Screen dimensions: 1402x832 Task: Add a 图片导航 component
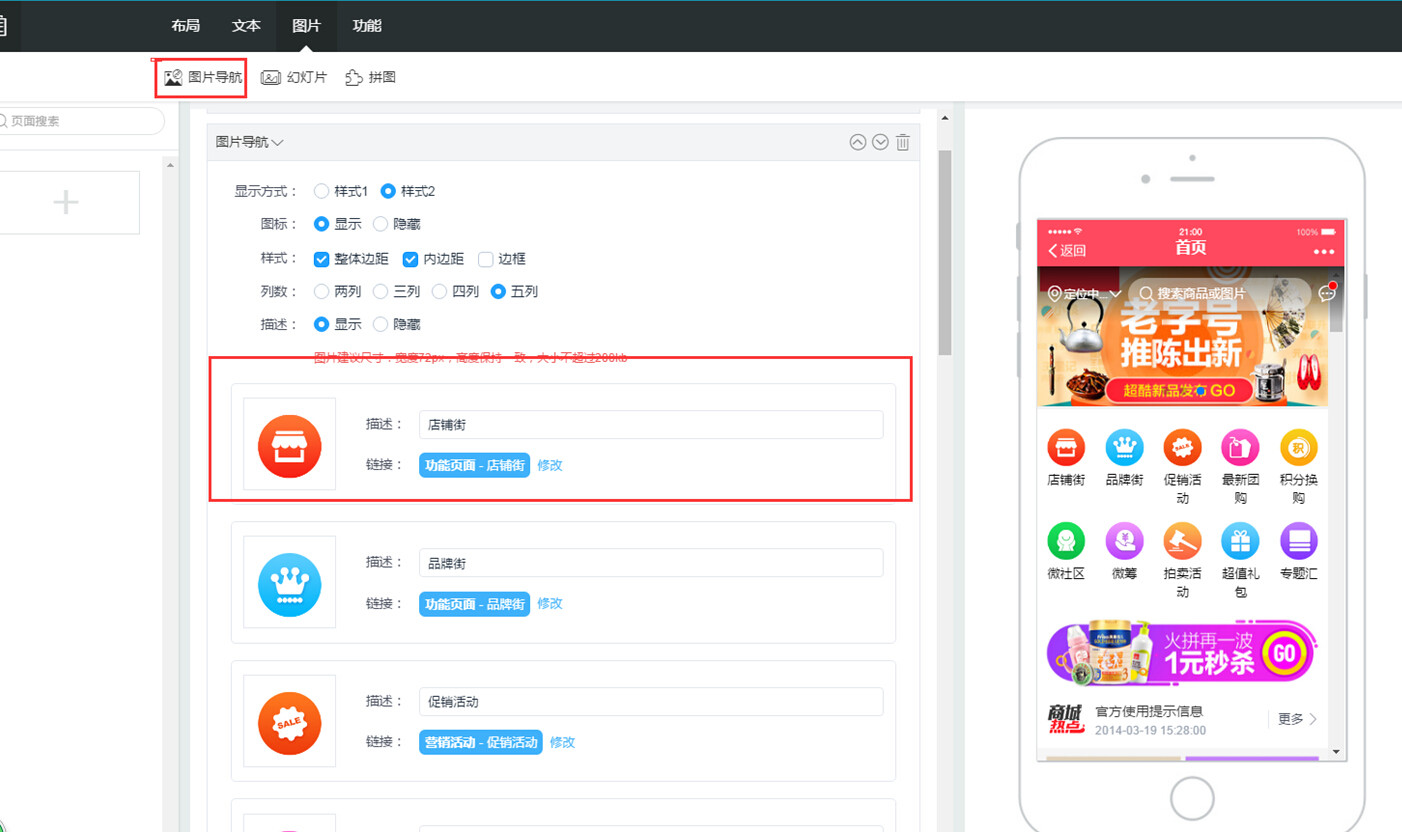tap(202, 77)
